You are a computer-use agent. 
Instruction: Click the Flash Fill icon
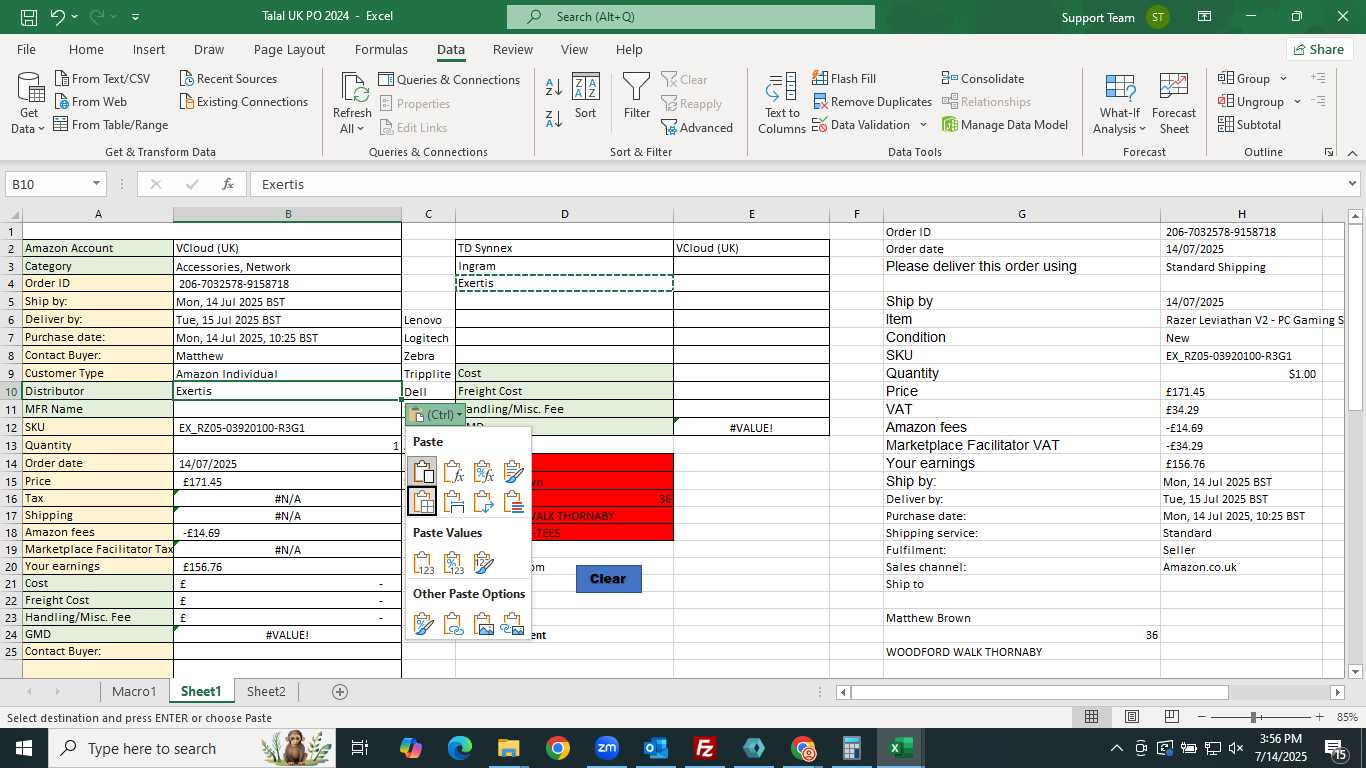click(820, 78)
